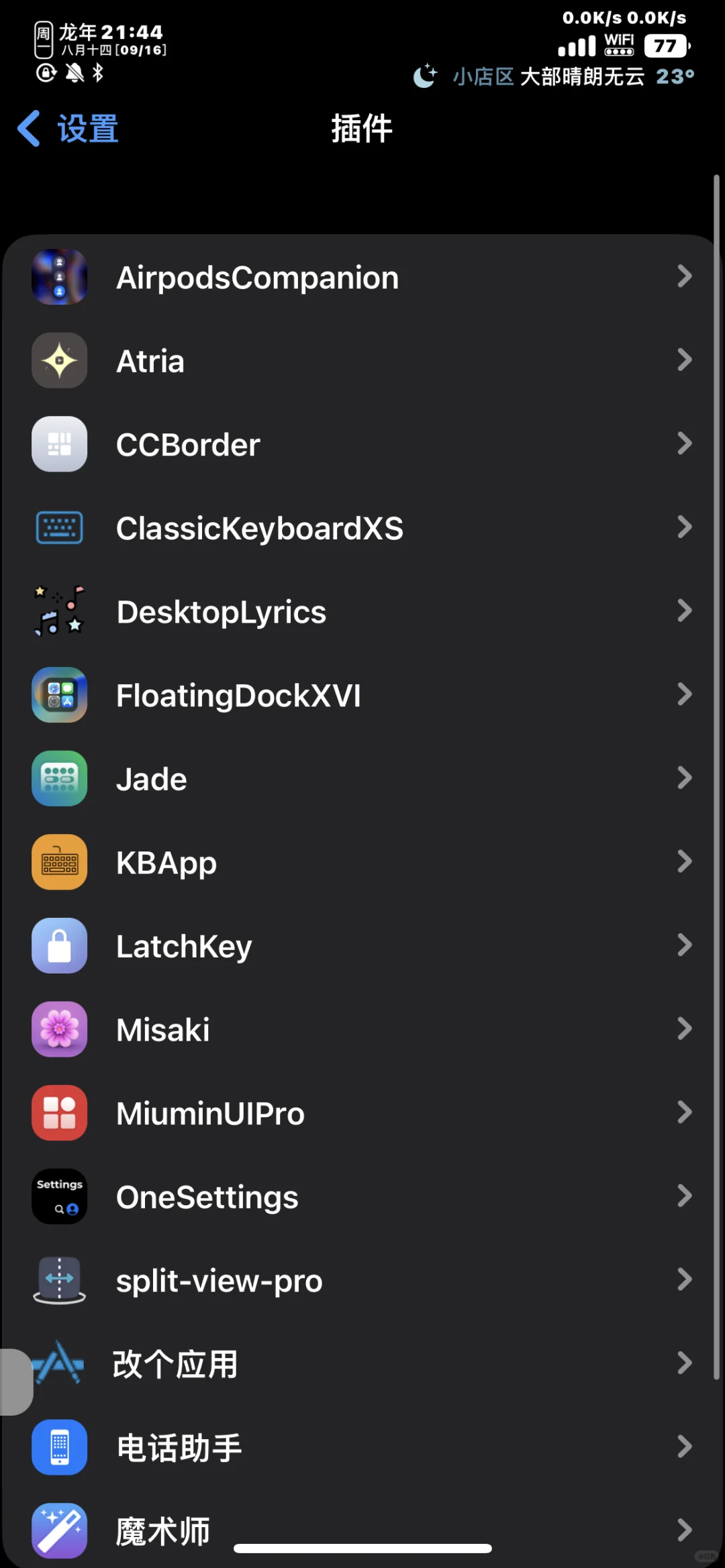The image size is (725, 1568).
Task: Tap the Misaki pink flower icon
Action: coord(59,1029)
